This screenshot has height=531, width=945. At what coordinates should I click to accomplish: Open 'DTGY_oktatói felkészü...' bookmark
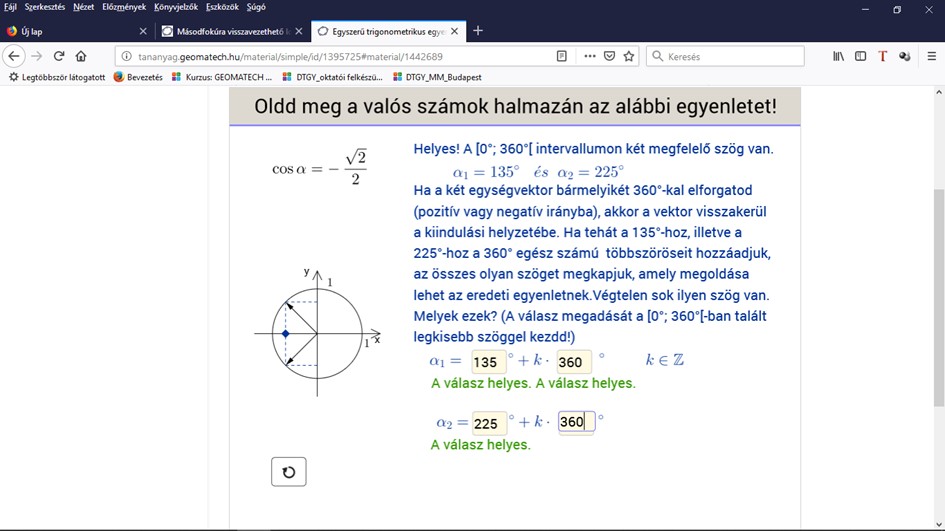tap(333, 77)
